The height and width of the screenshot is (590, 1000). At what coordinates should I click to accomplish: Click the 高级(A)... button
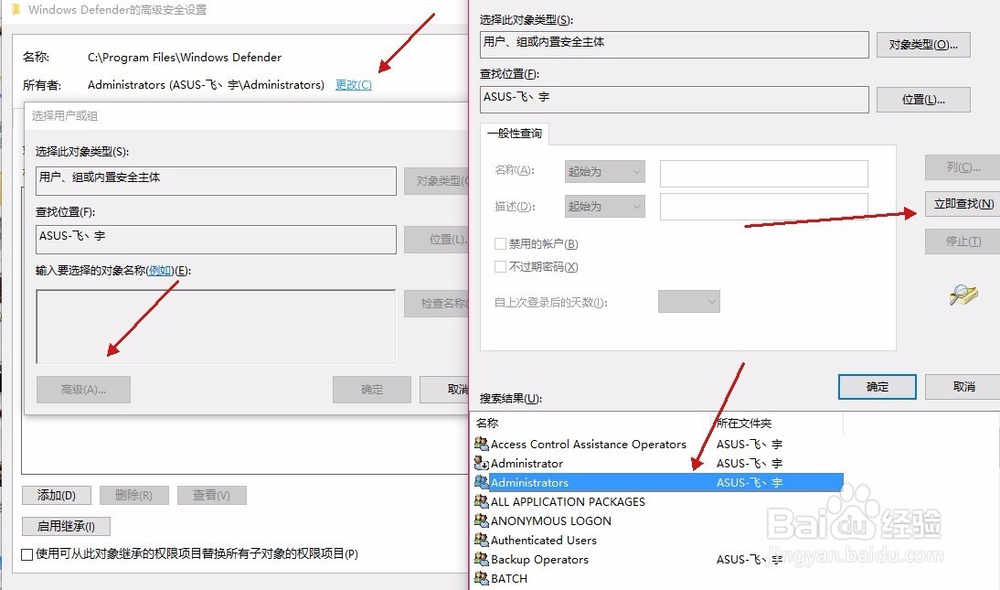tap(84, 389)
